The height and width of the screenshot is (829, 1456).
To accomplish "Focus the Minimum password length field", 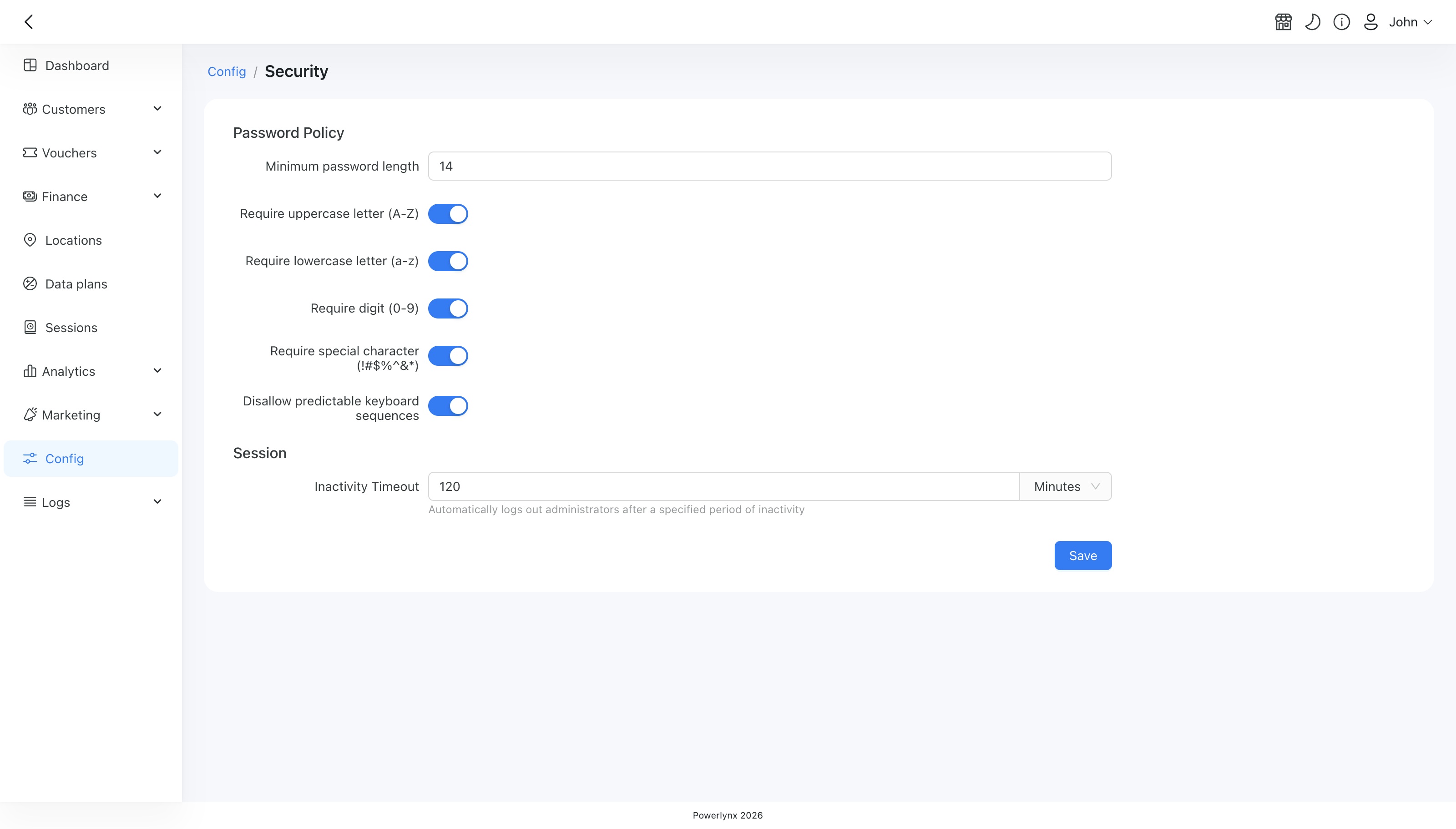I will 769,166.
